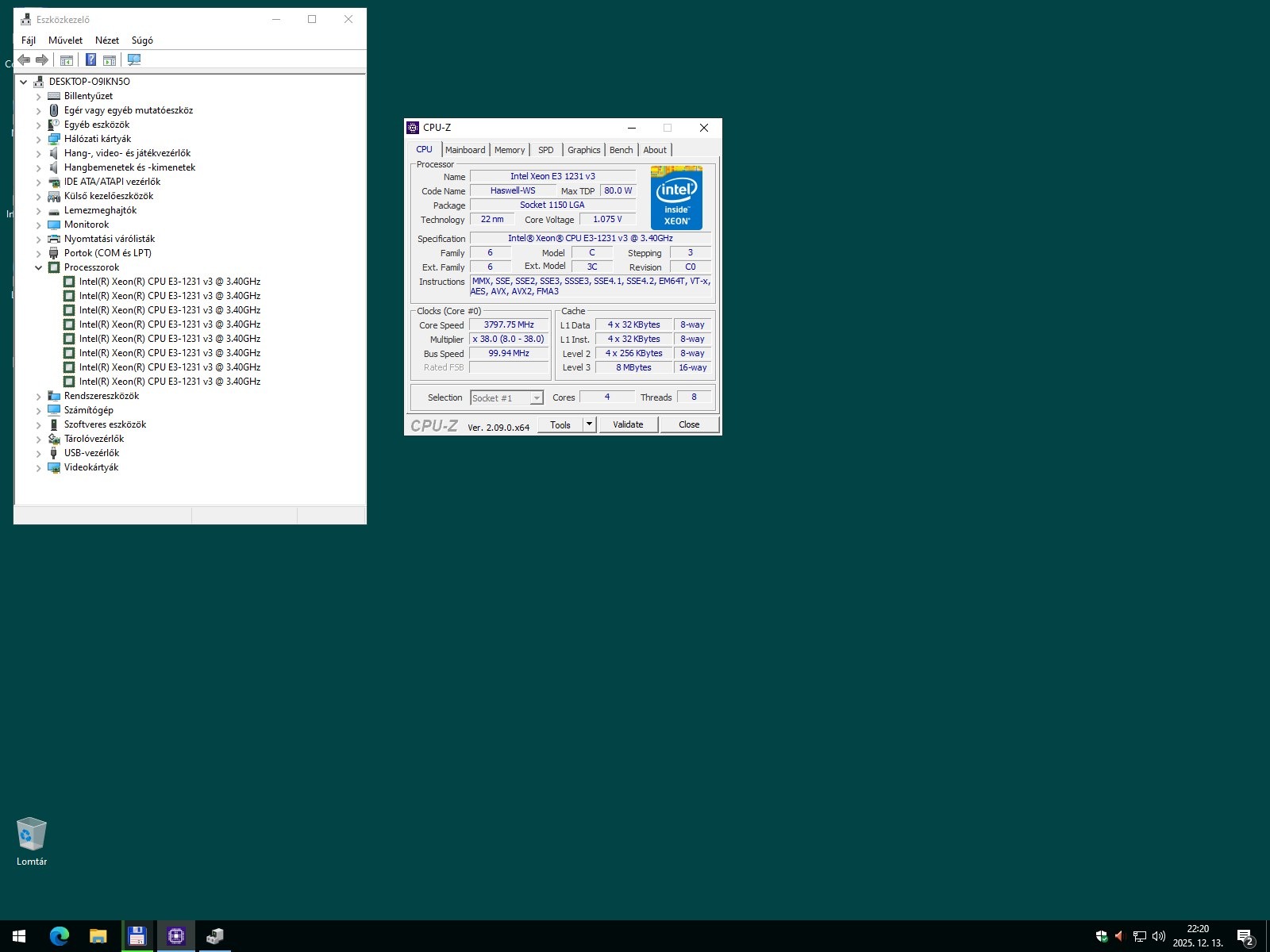Toggle the action pane toolbar icon
Viewport: 1270px width, 952px height.
(x=110, y=59)
